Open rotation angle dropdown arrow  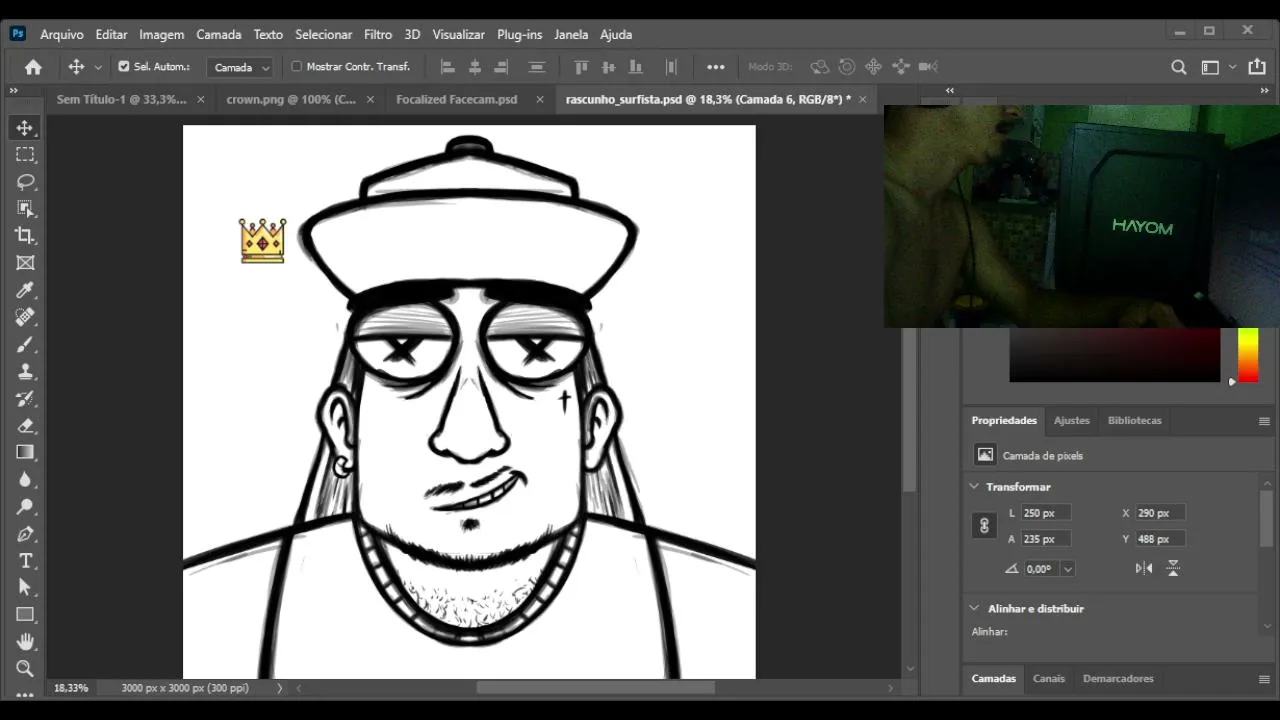point(1068,569)
